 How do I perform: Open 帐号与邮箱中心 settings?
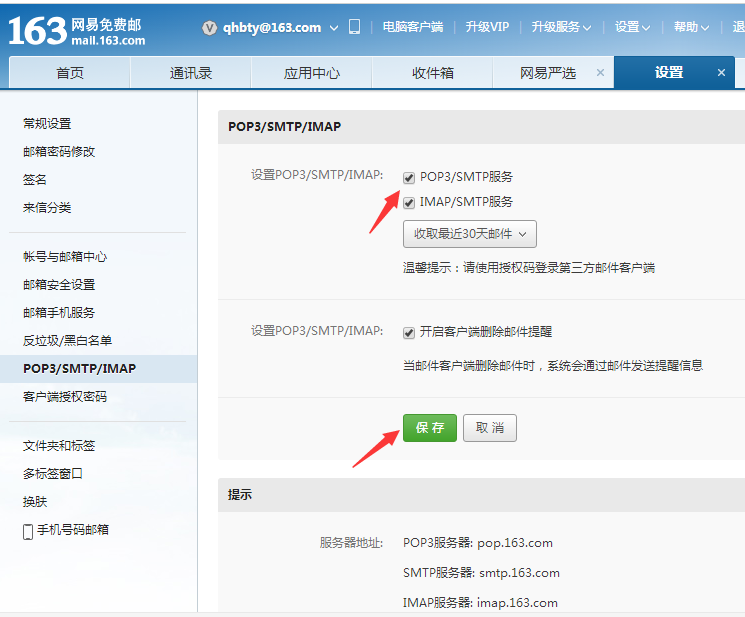65,257
